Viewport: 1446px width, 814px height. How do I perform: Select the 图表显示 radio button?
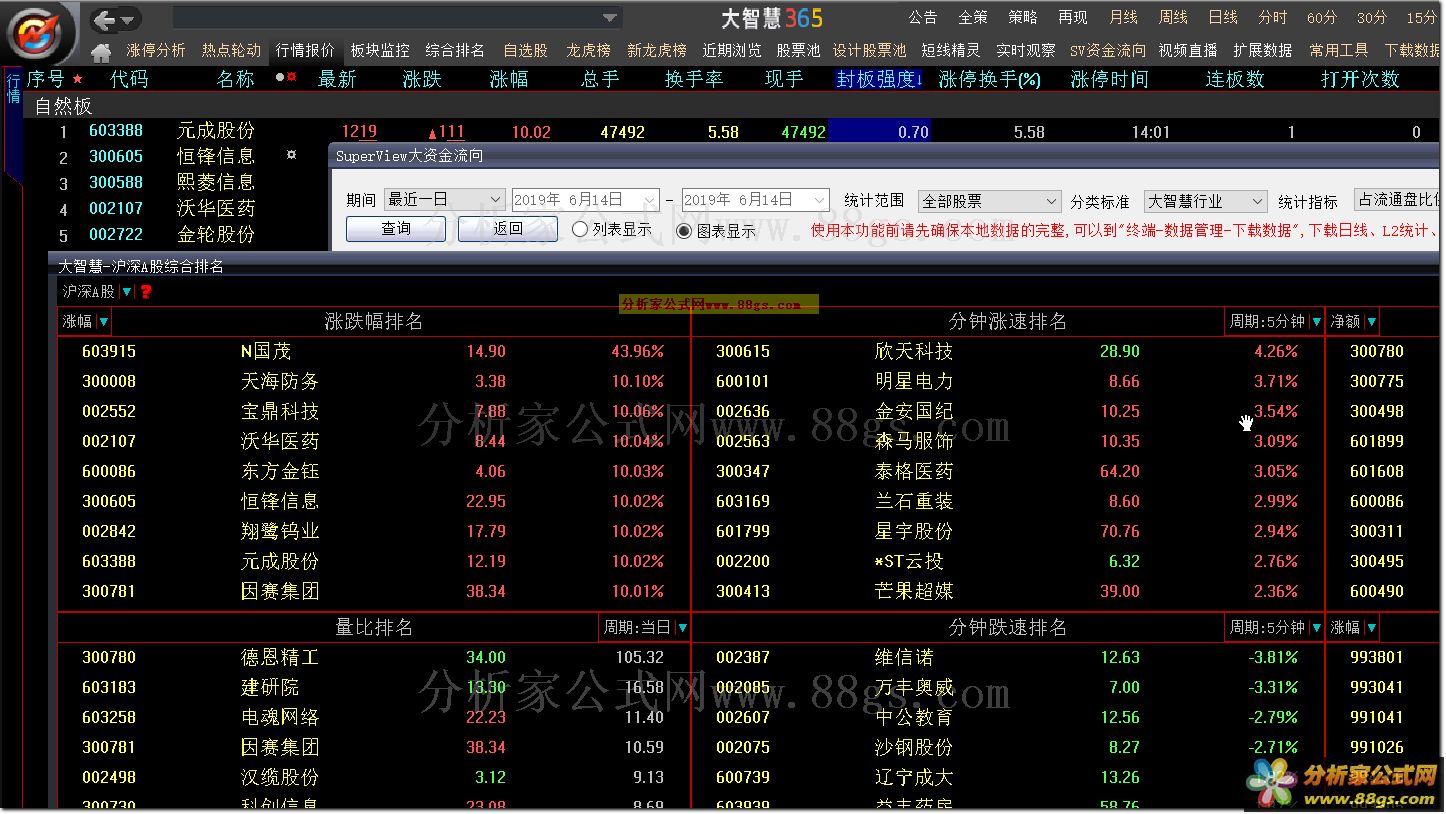pyautogui.click(x=684, y=231)
